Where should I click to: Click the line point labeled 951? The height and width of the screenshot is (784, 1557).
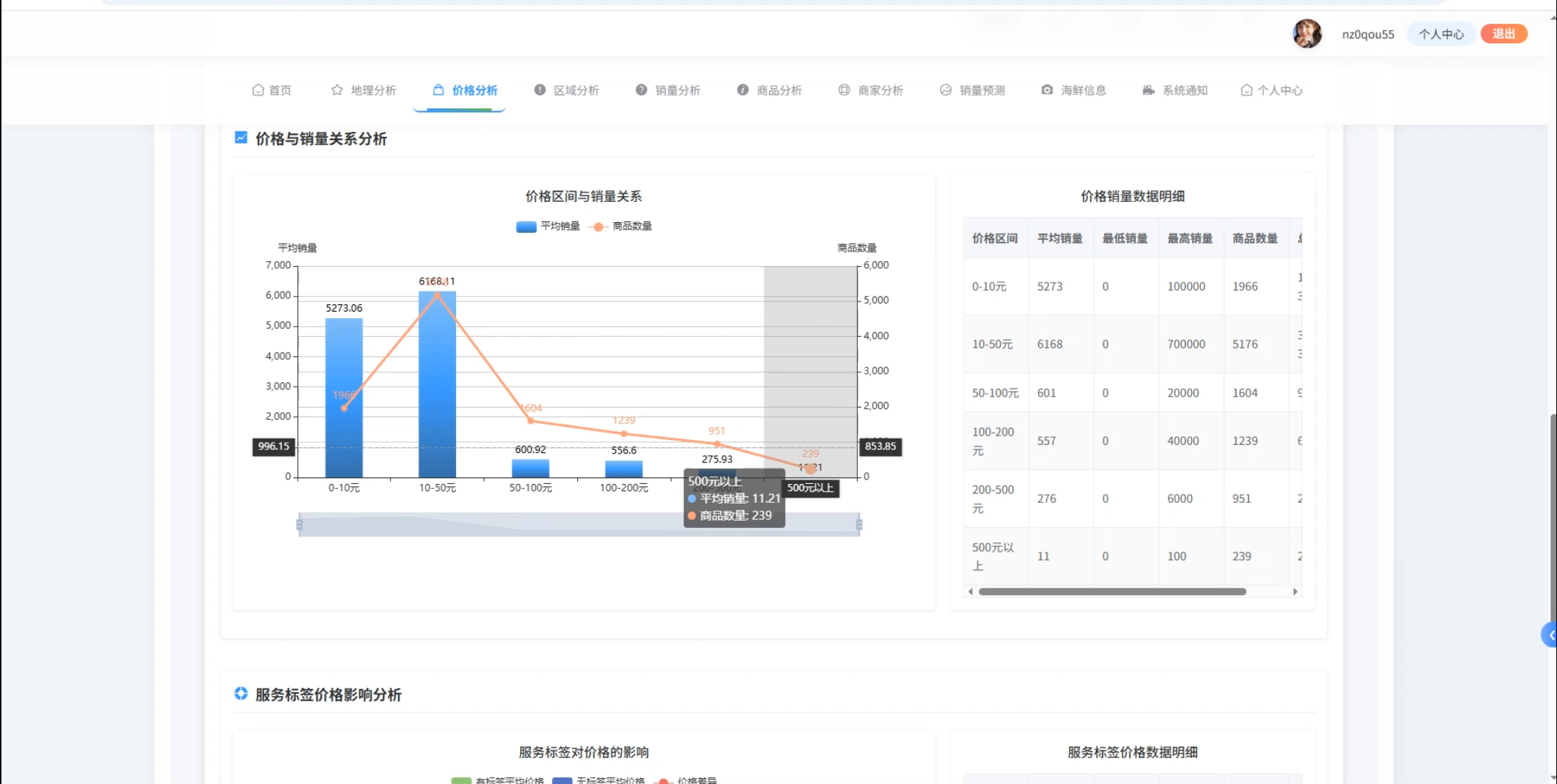pyautogui.click(x=717, y=444)
